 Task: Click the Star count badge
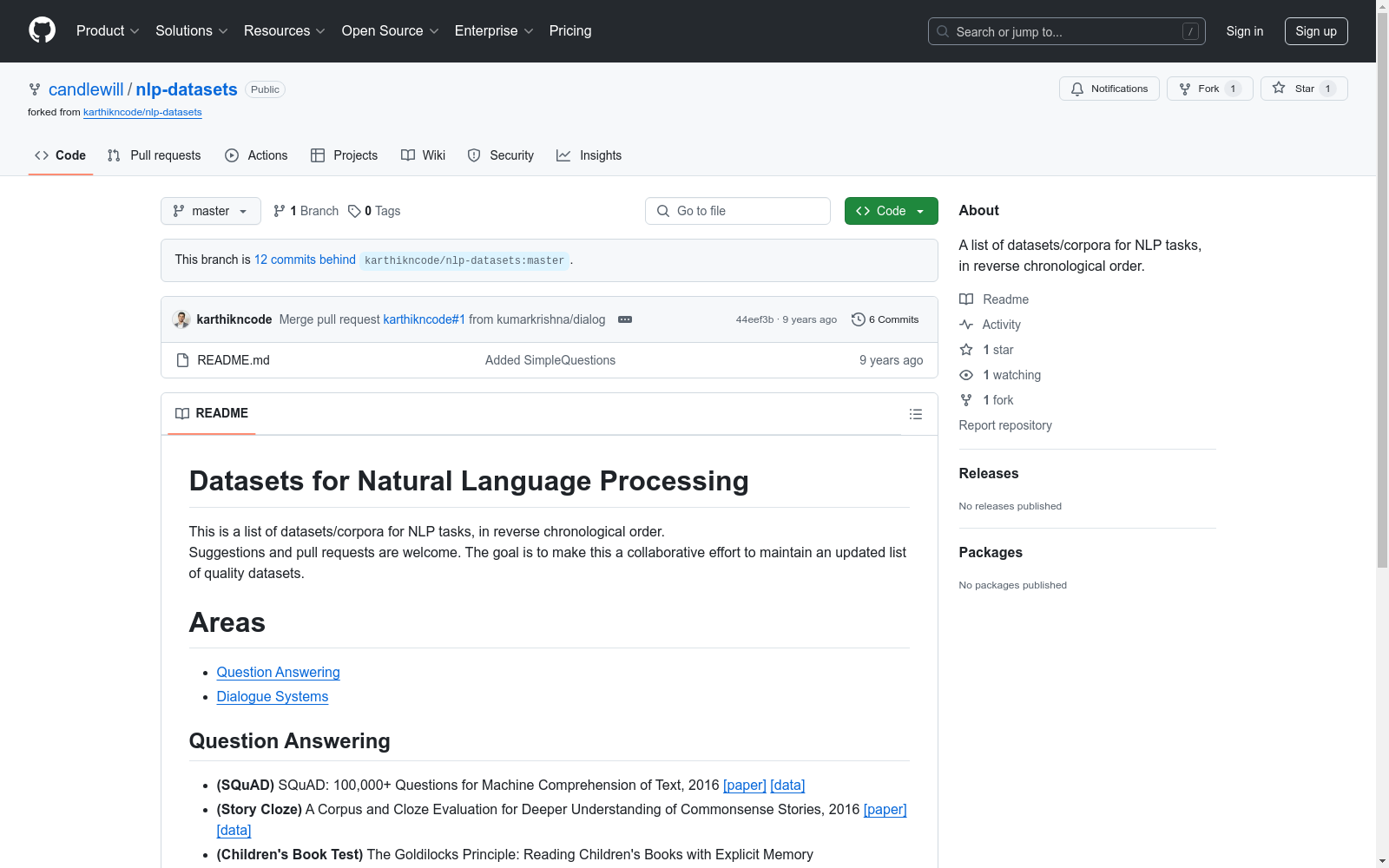1327,89
